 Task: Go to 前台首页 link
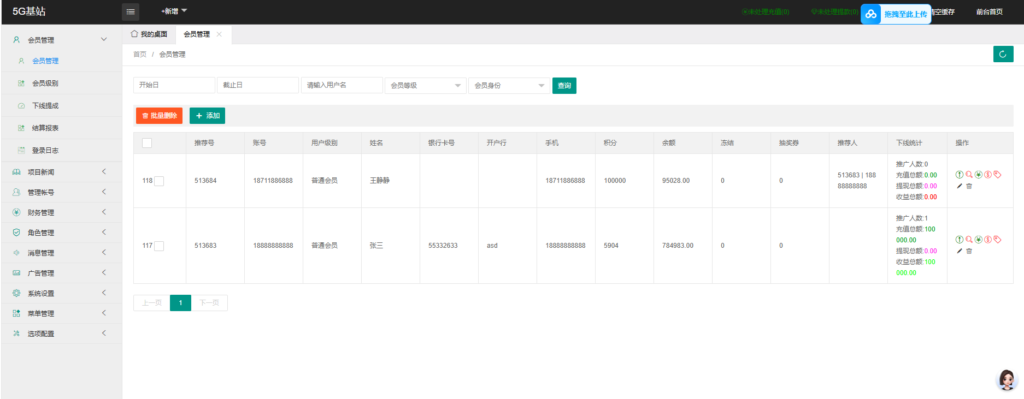pyautogui.click(x=989, y=12)
